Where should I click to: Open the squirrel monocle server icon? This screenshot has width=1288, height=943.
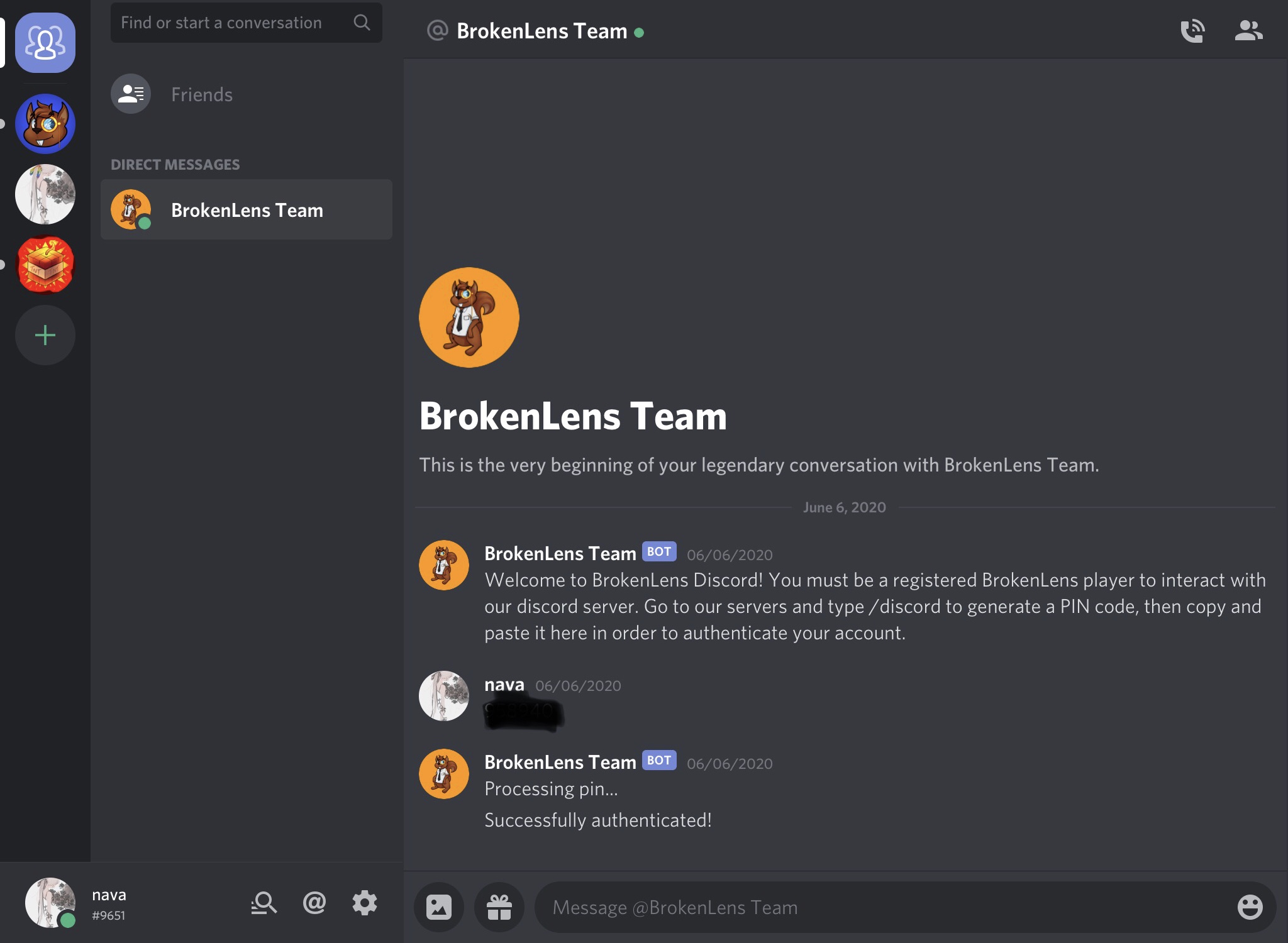(x=45, y=124)
